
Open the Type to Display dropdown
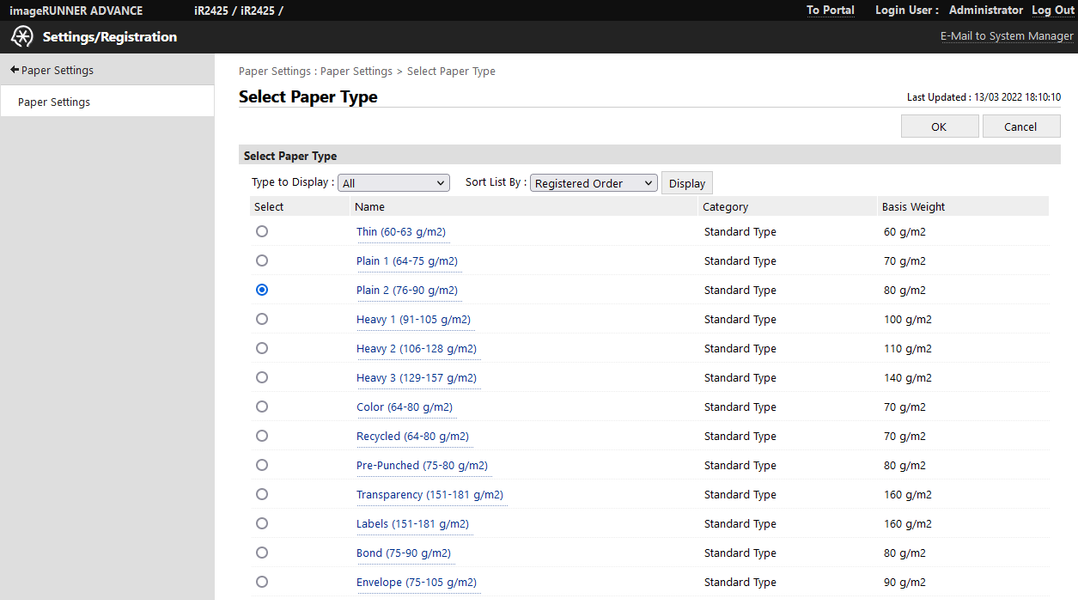(394, 183)
